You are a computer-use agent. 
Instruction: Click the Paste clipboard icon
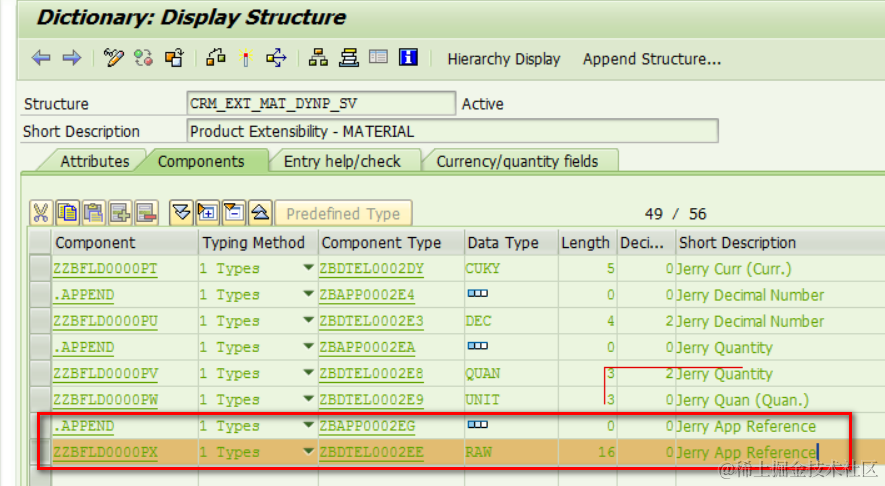[x=94, y=213]
